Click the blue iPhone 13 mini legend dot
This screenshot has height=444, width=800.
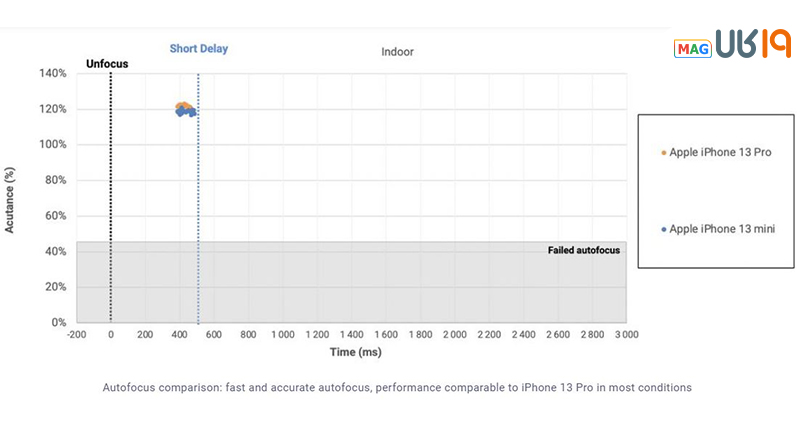pyautogui.click(x=664, y=229)
